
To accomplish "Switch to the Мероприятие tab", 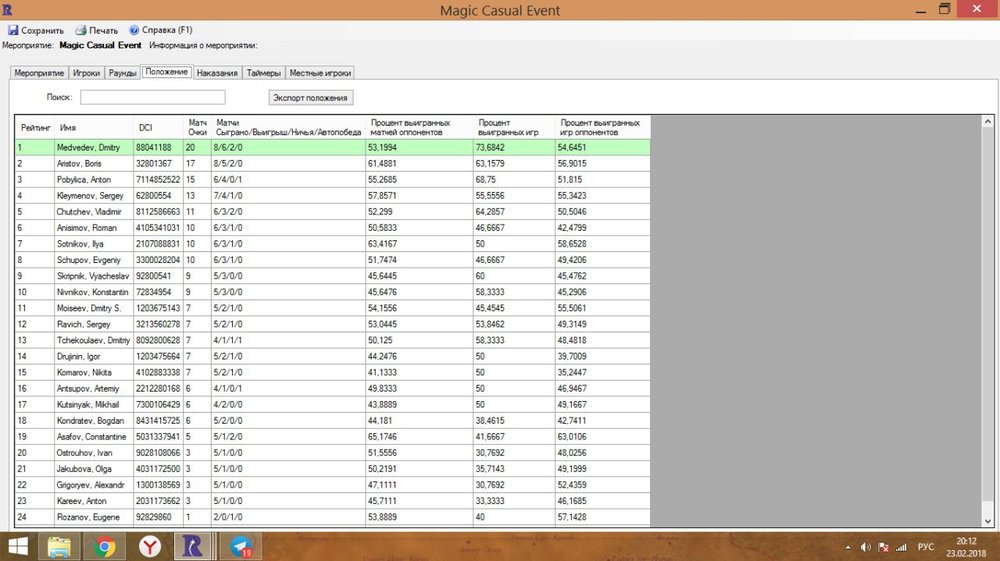I will pyautogui.click(x=39, y=73).
